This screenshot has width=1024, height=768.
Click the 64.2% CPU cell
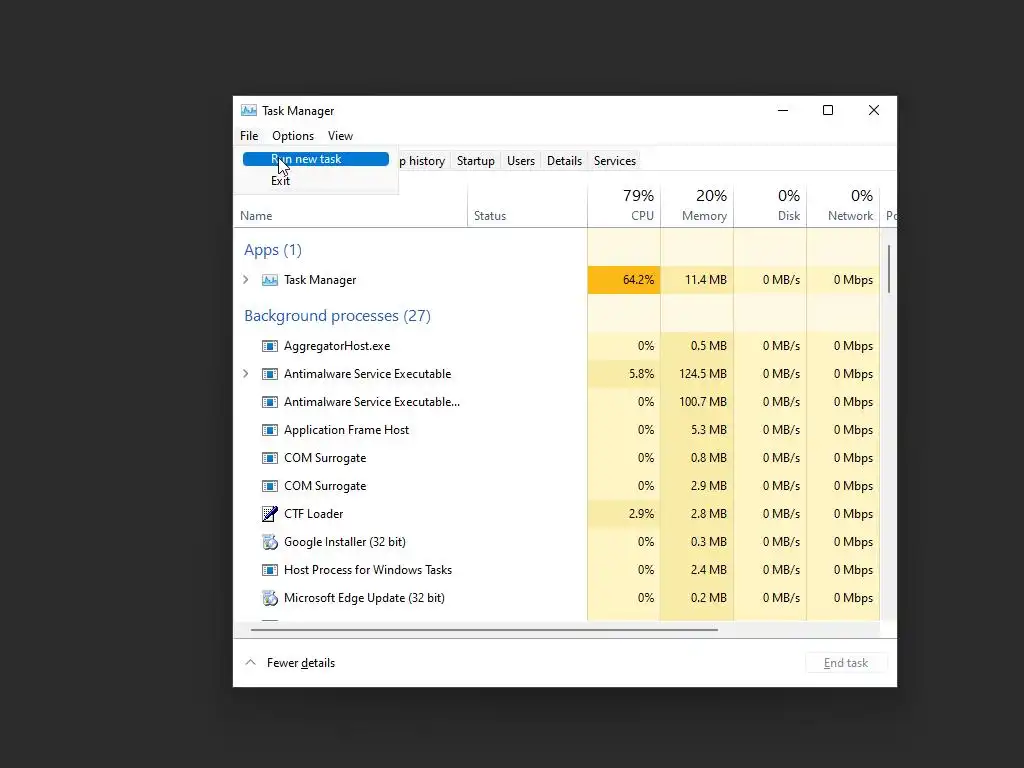(x=624, y=280)
